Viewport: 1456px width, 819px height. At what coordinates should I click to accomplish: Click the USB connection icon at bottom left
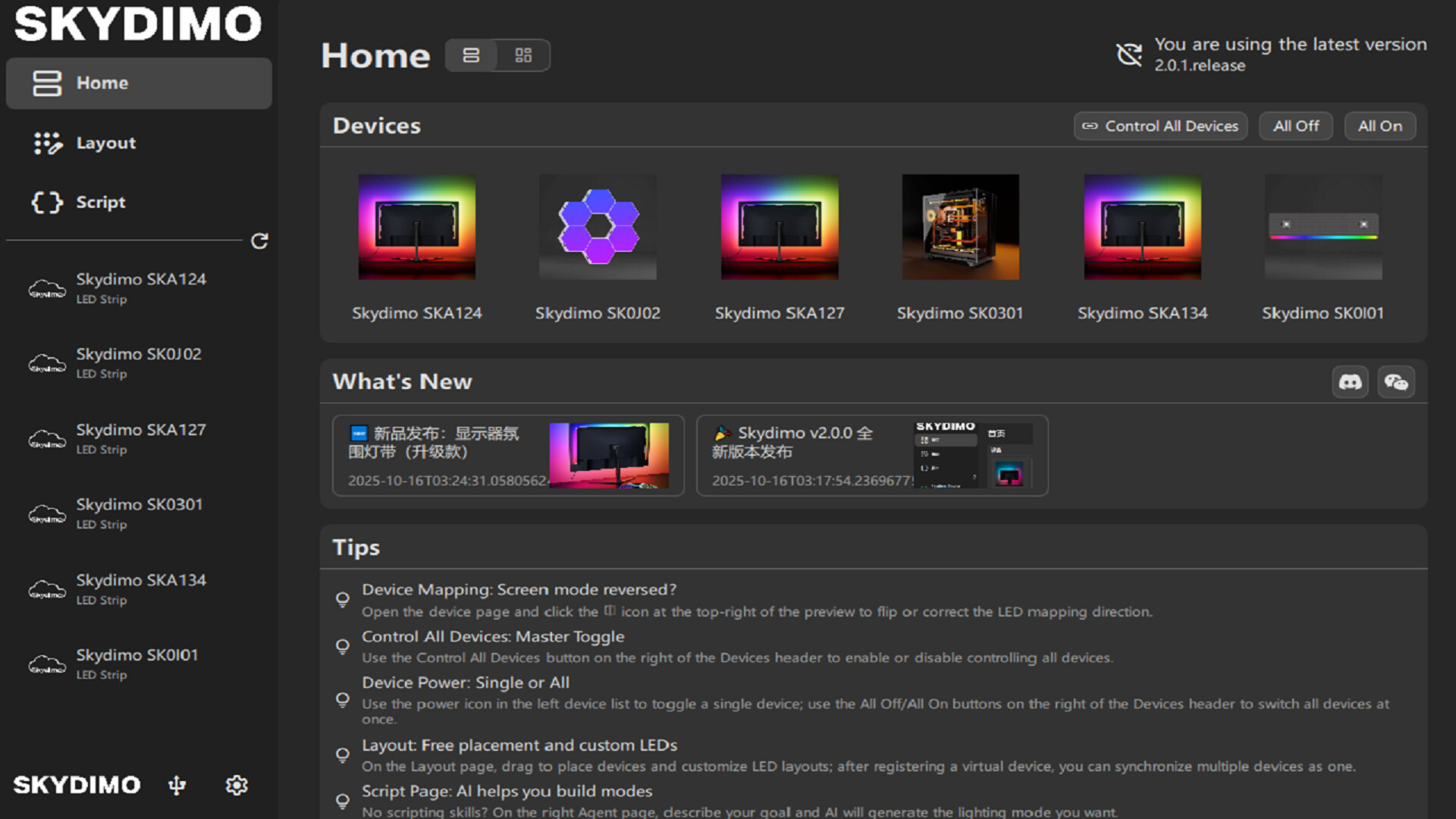(177, 785)
